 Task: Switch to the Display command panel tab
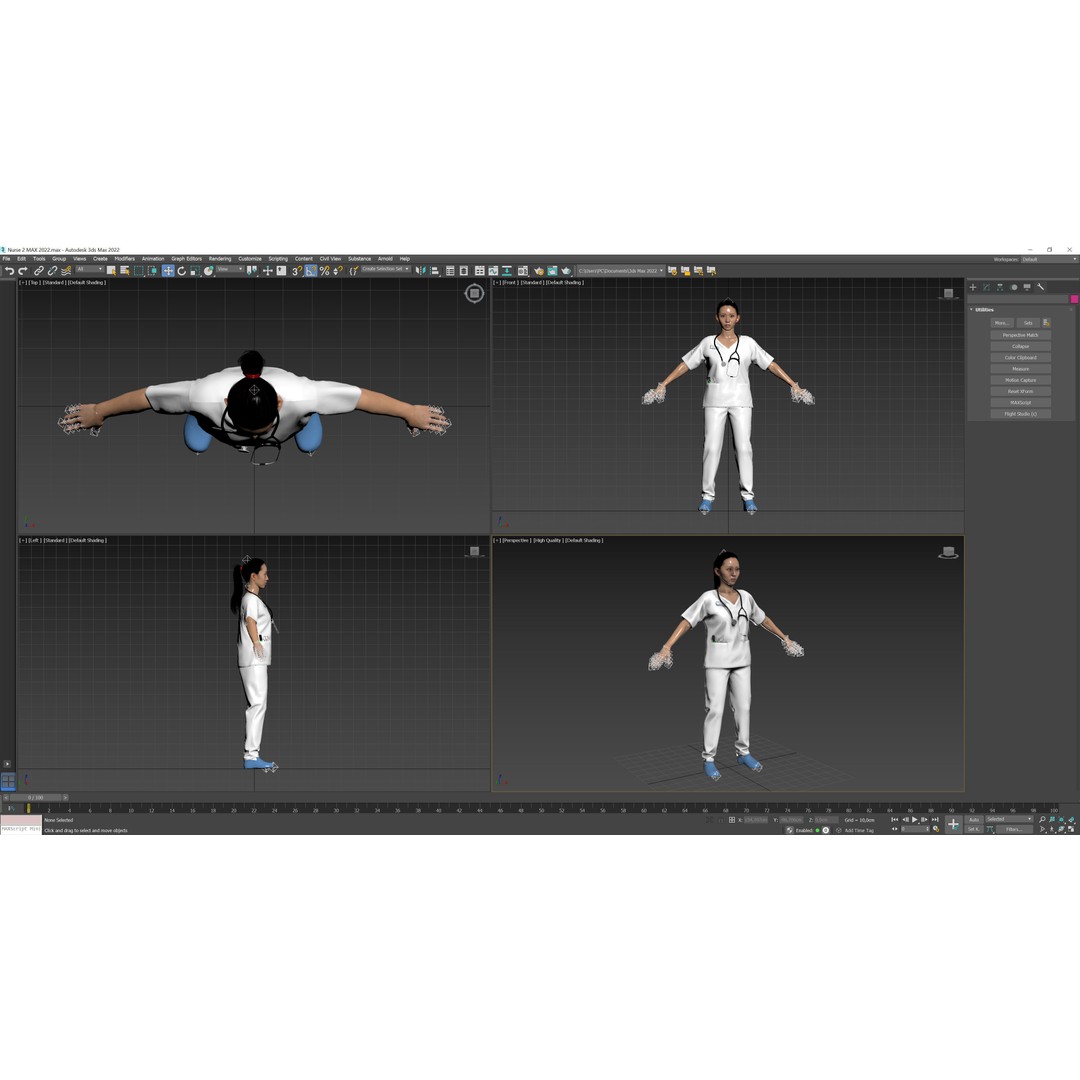(x=1027, y=287)
